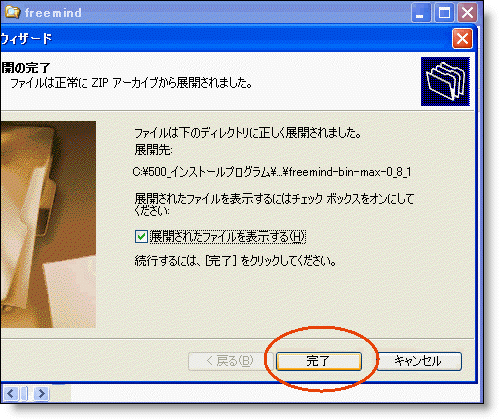This screenshot has height=419, width=499.
Task: Click the left arrow of horizontal scrollbar
Action: point(11,394)
